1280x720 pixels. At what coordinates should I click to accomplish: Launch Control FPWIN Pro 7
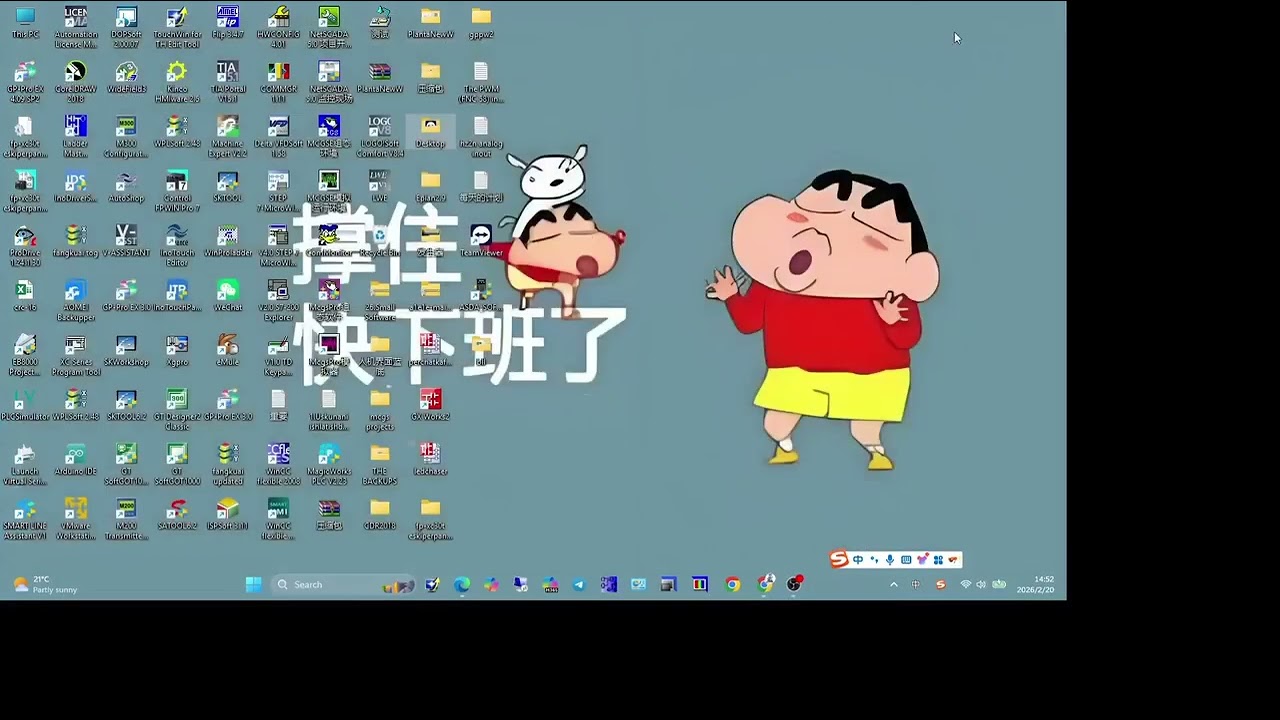[x=177, y=192]
